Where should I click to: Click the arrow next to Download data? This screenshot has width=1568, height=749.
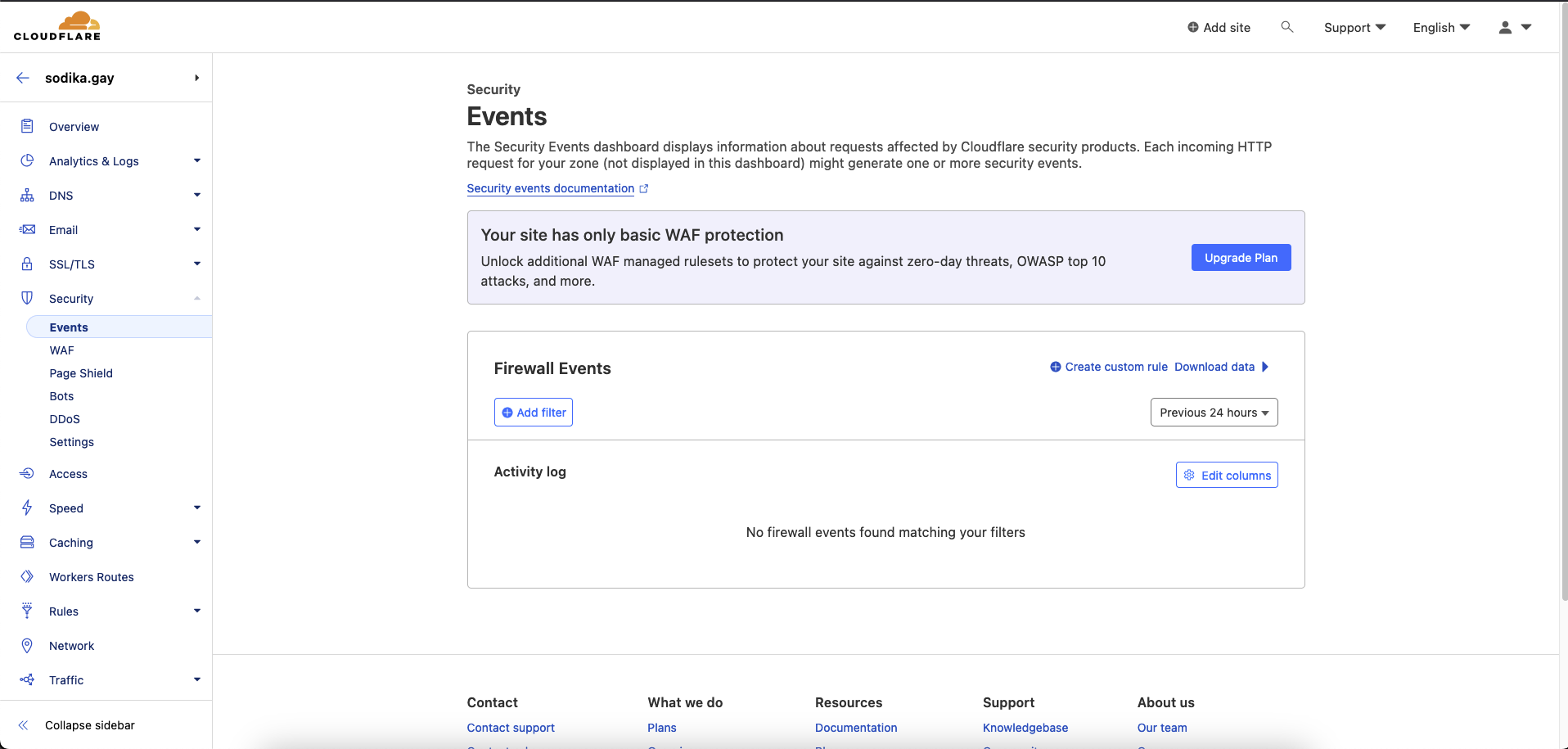point(1265,367)
